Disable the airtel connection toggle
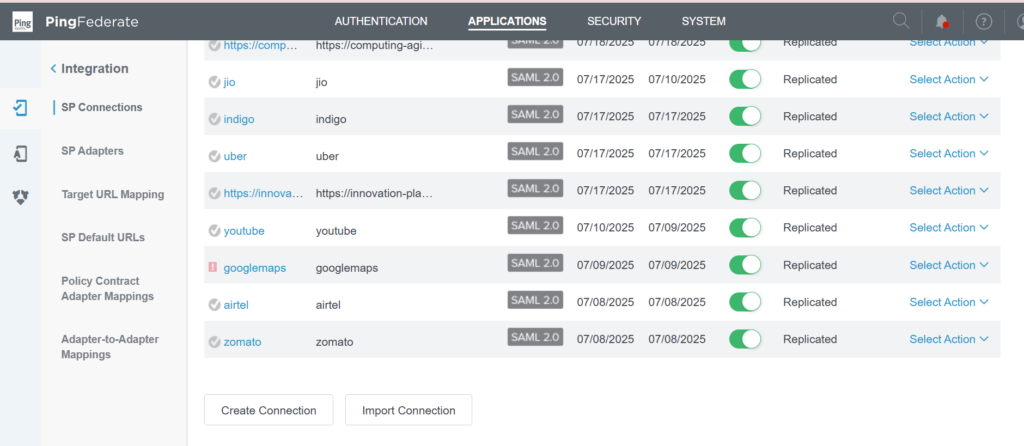Screen dimensions: 1024x446 coord(745,302)
